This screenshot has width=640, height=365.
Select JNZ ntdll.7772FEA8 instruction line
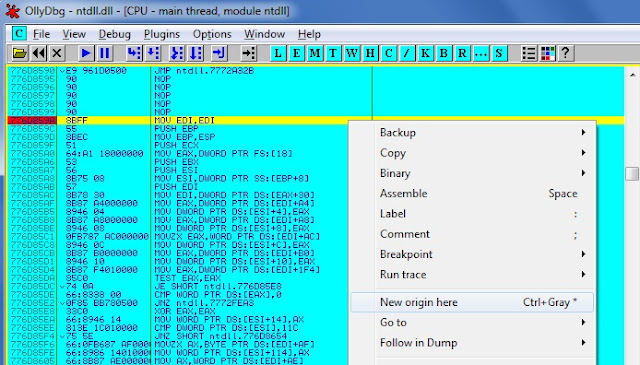(204, 303)
